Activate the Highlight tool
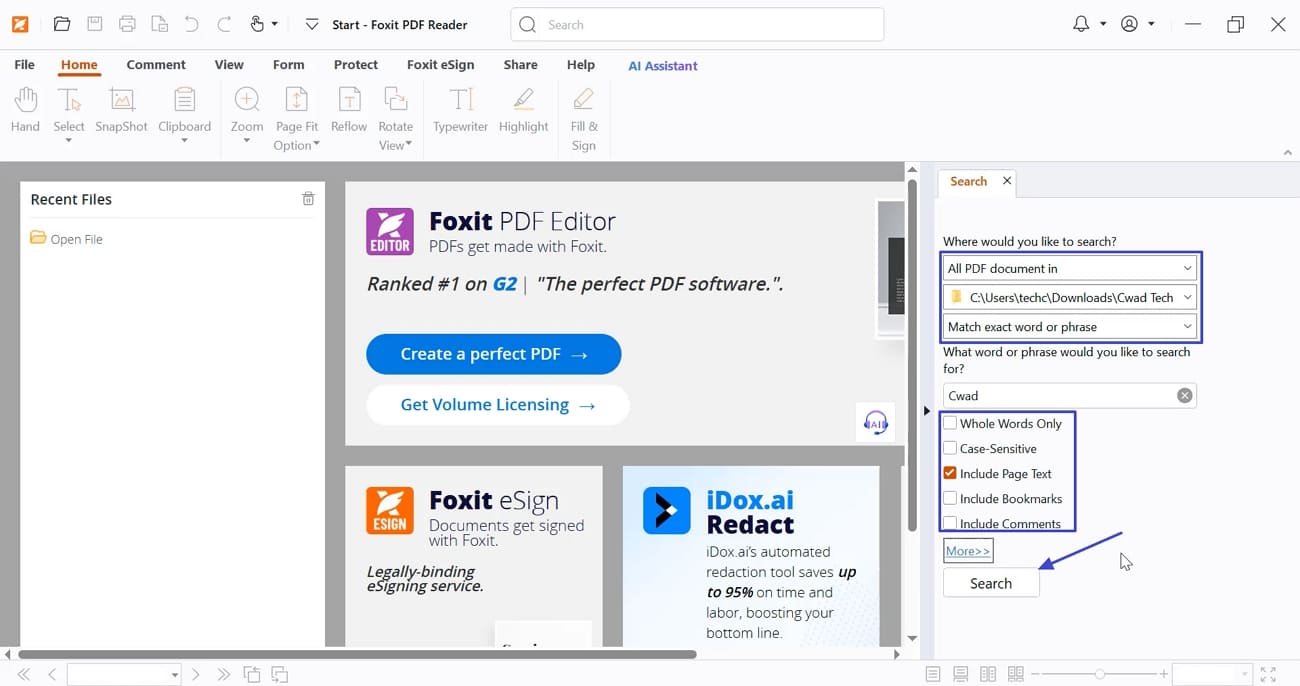Image resolution: width=1300 pixels, height=686 pixels. click(x=523, y=112)
